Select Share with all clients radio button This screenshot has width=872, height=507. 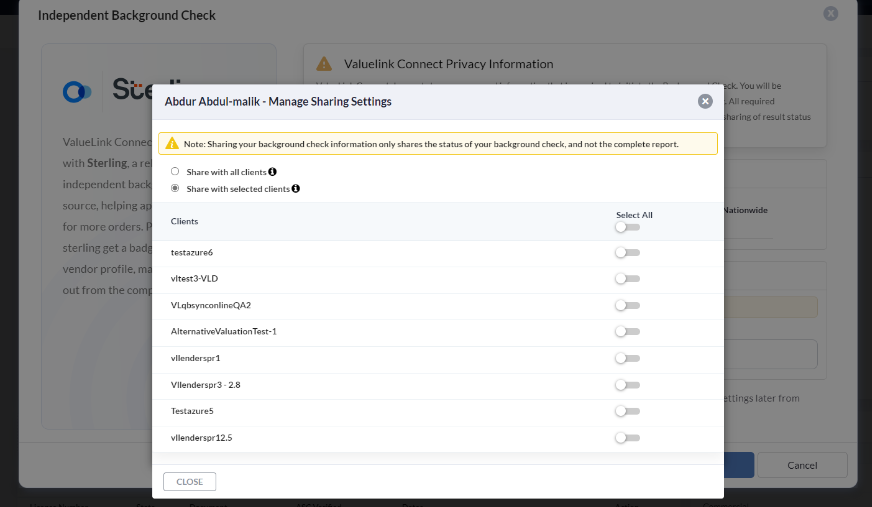(175, 171)
